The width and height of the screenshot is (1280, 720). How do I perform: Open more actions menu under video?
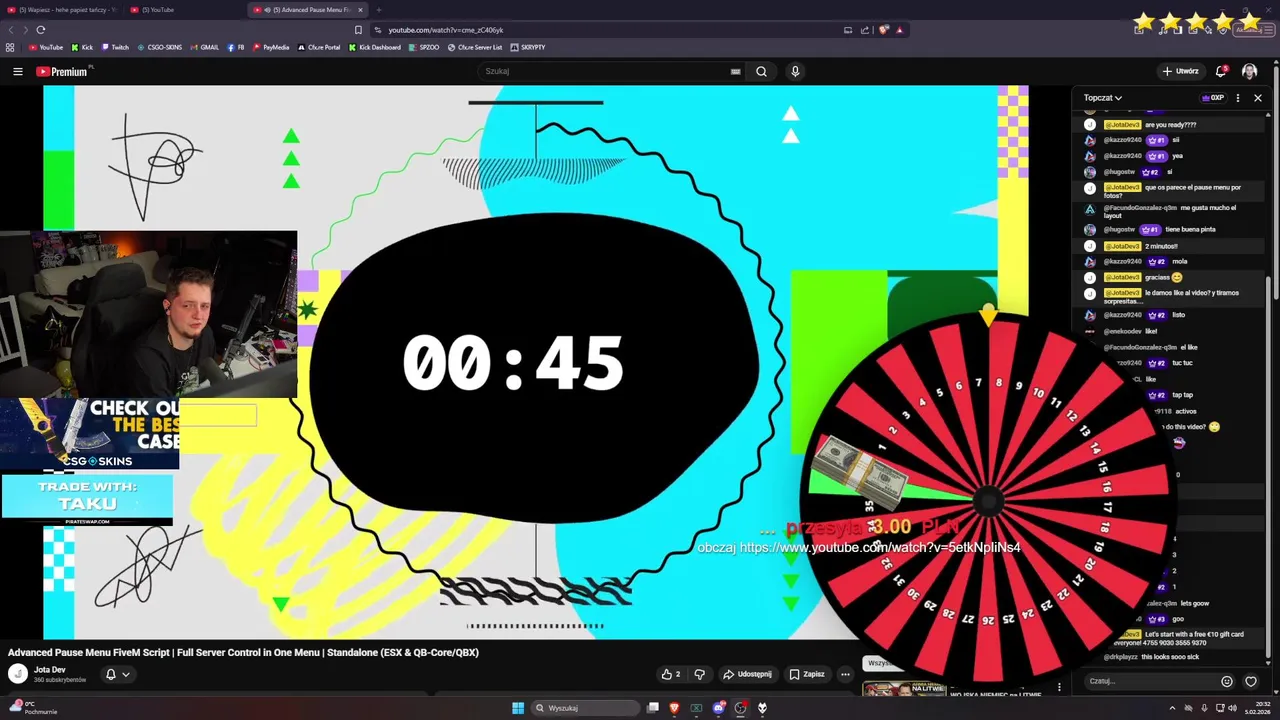click(x=845, y=674)
